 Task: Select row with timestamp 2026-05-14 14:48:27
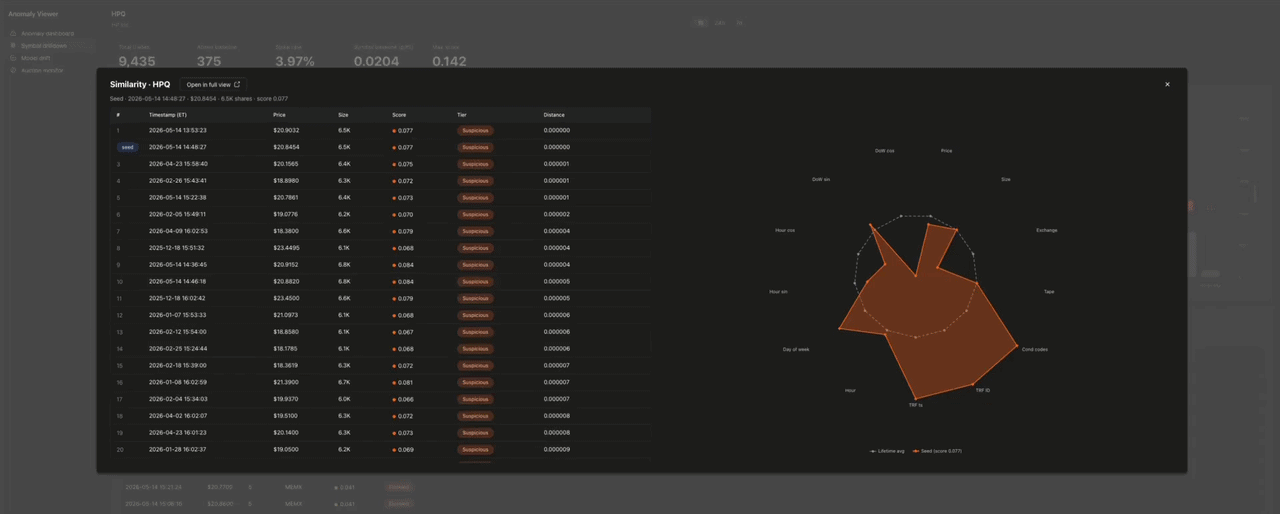[380, 147]
